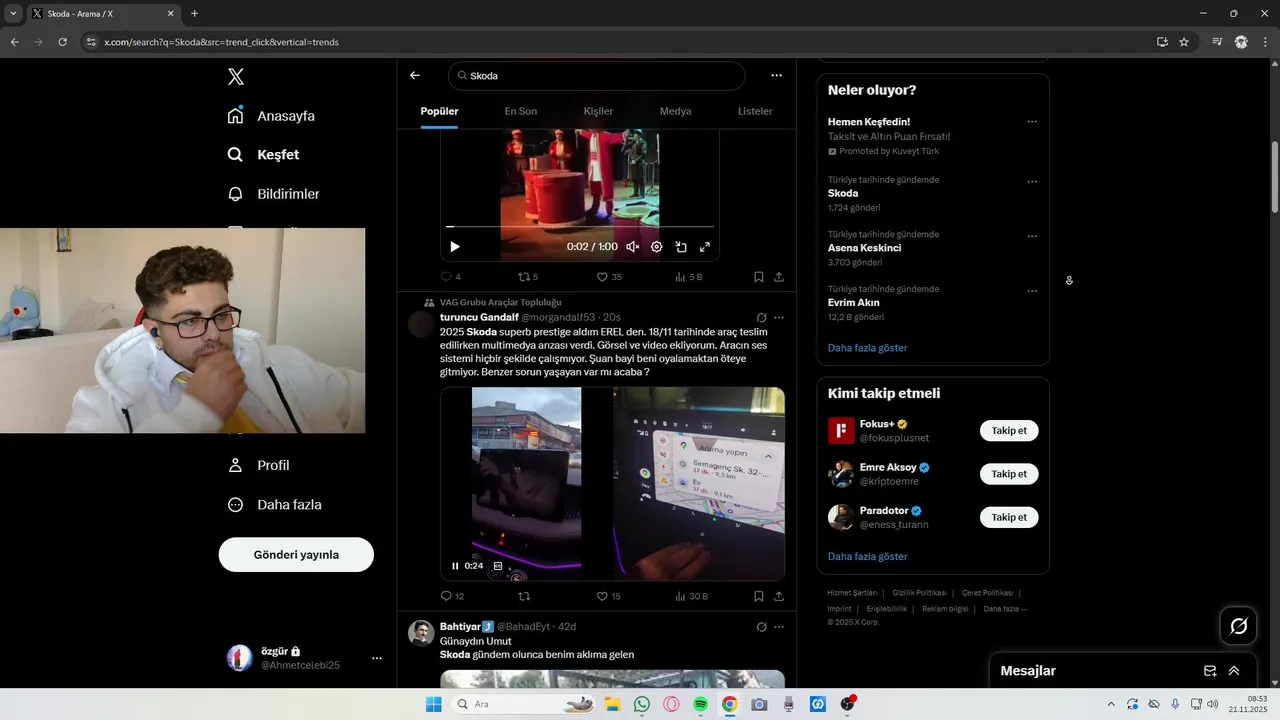1280x720 pixels.
Task: Reload the page in Chrome
Action: click(62, 42)
